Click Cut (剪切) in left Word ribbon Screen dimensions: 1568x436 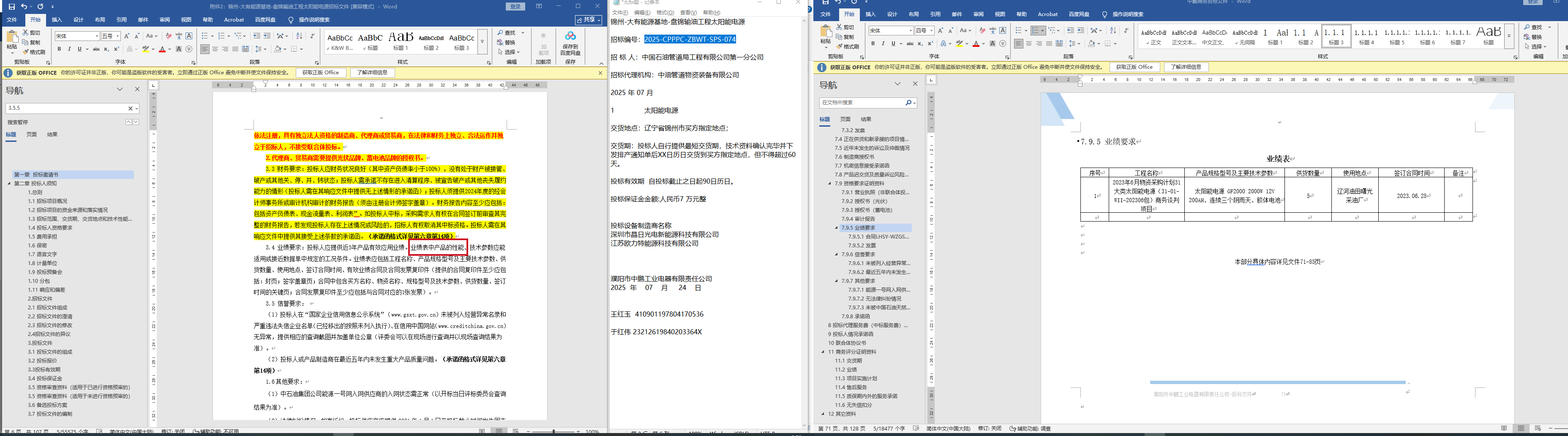32,33
